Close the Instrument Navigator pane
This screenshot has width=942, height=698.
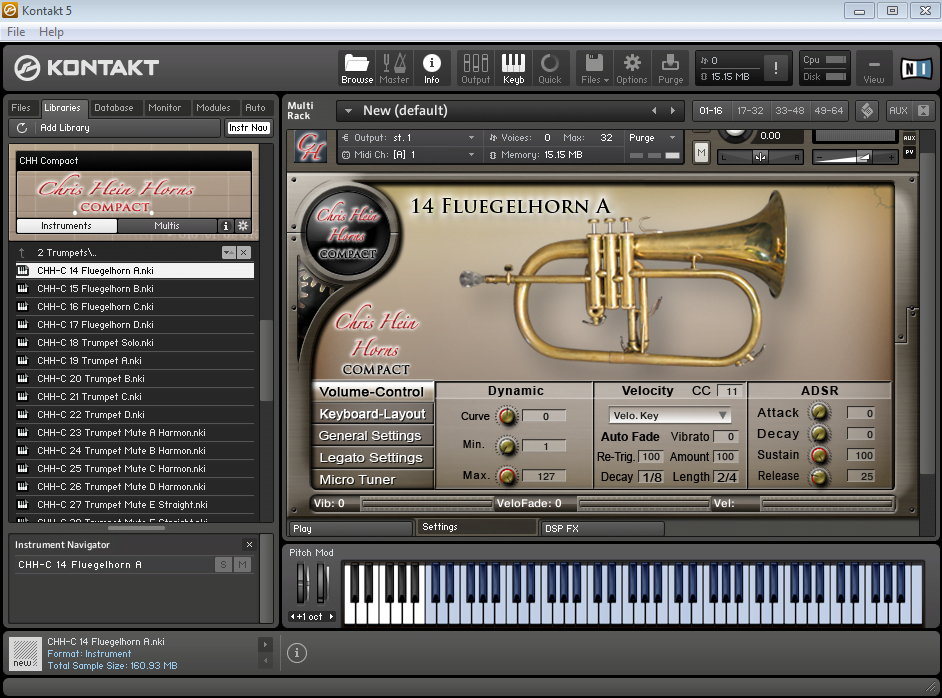click(249, 545)
